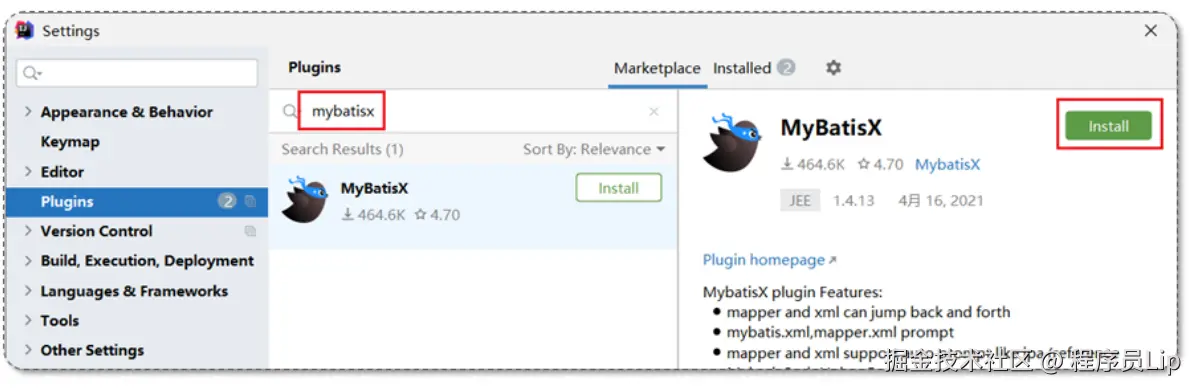Click the settings search magnifier icon
The height and width of the screenshot is (390, 1196).
click(31, 73)
